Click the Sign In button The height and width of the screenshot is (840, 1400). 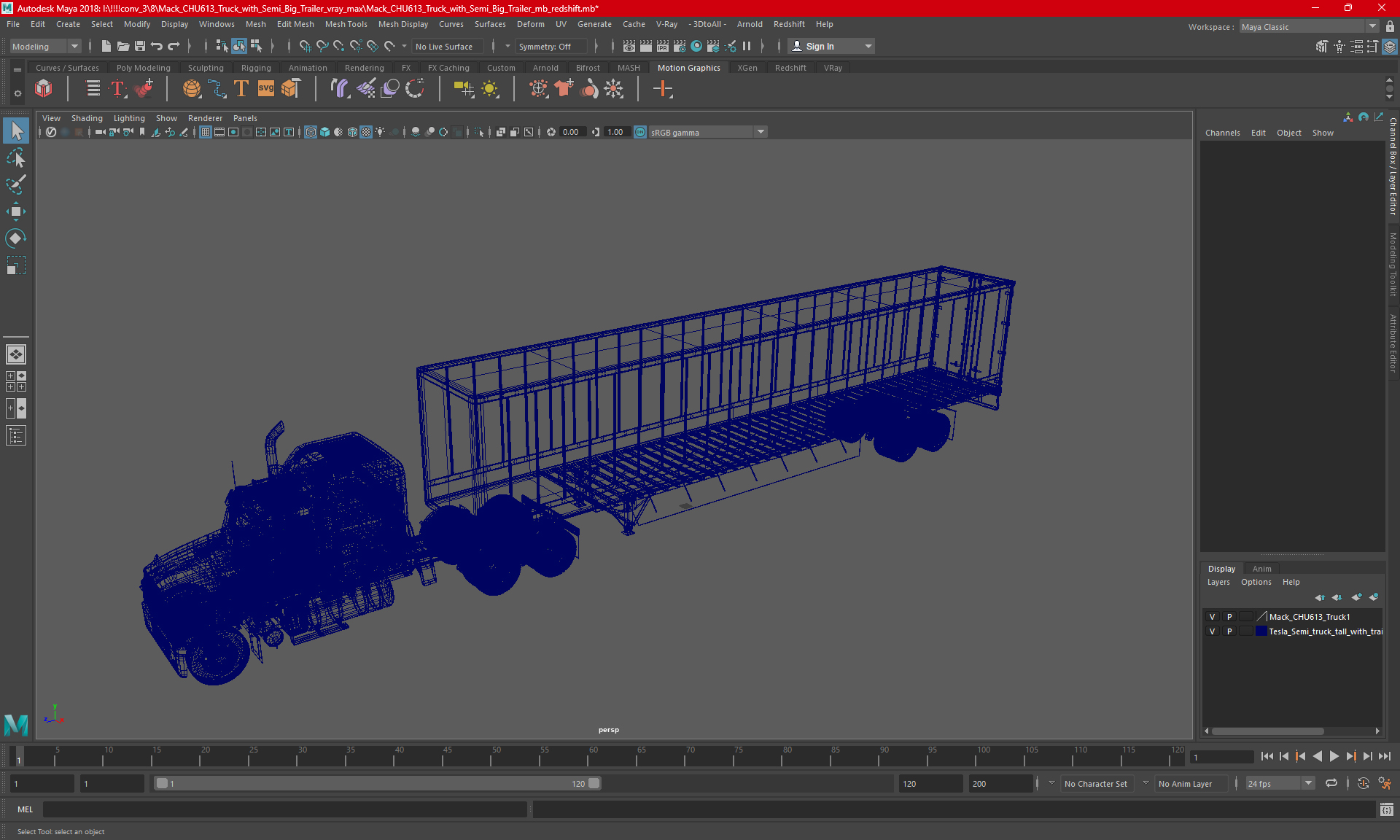820,46
